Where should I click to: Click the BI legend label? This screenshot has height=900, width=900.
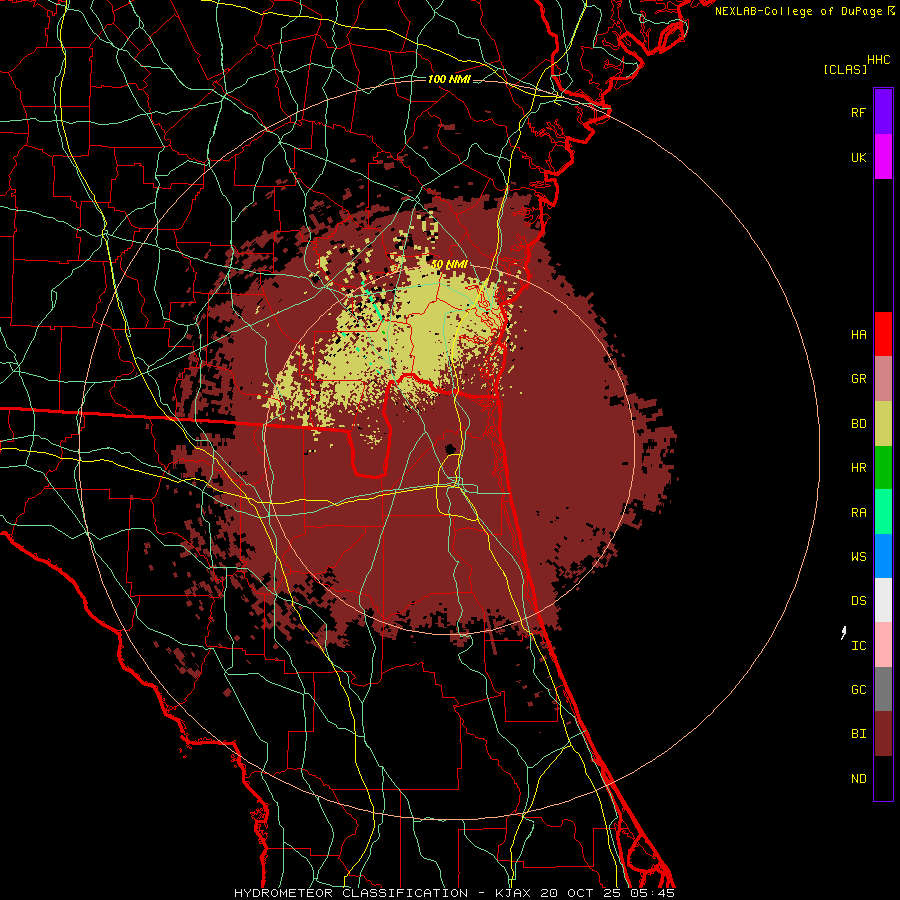pos(858,734)
